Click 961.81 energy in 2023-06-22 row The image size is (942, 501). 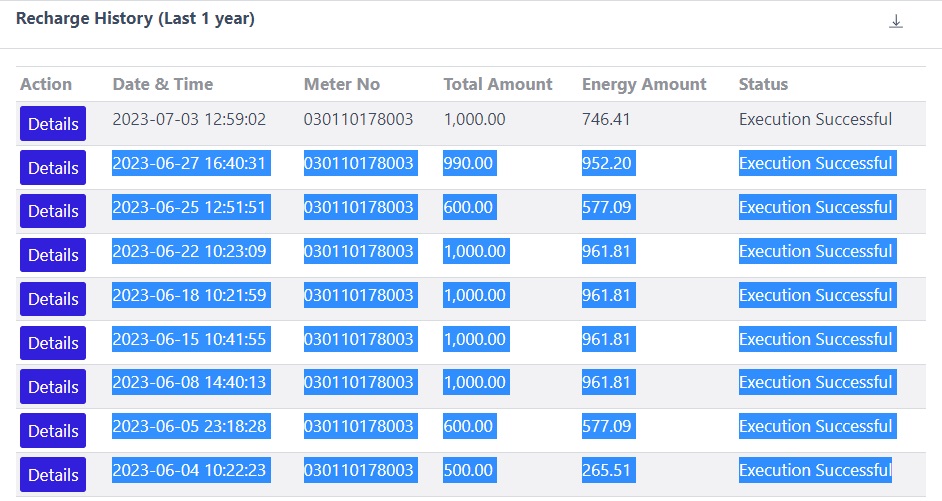(x=609, y=251)
